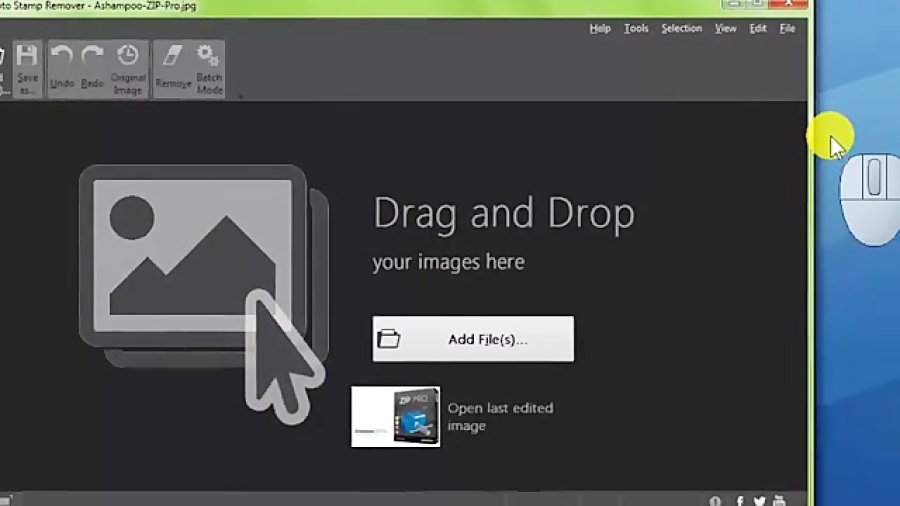Open the YouTube icon in status bar
Screen dimensions: 900x506
pos(779,500)
